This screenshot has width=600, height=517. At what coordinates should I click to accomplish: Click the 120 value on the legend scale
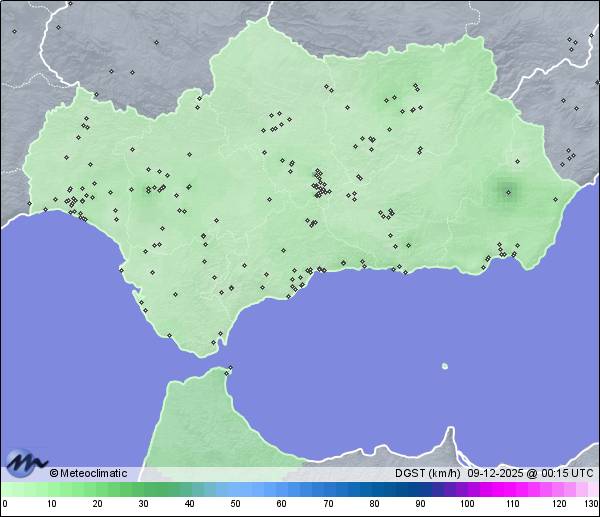pyautogui.click(x=558, y=504)
